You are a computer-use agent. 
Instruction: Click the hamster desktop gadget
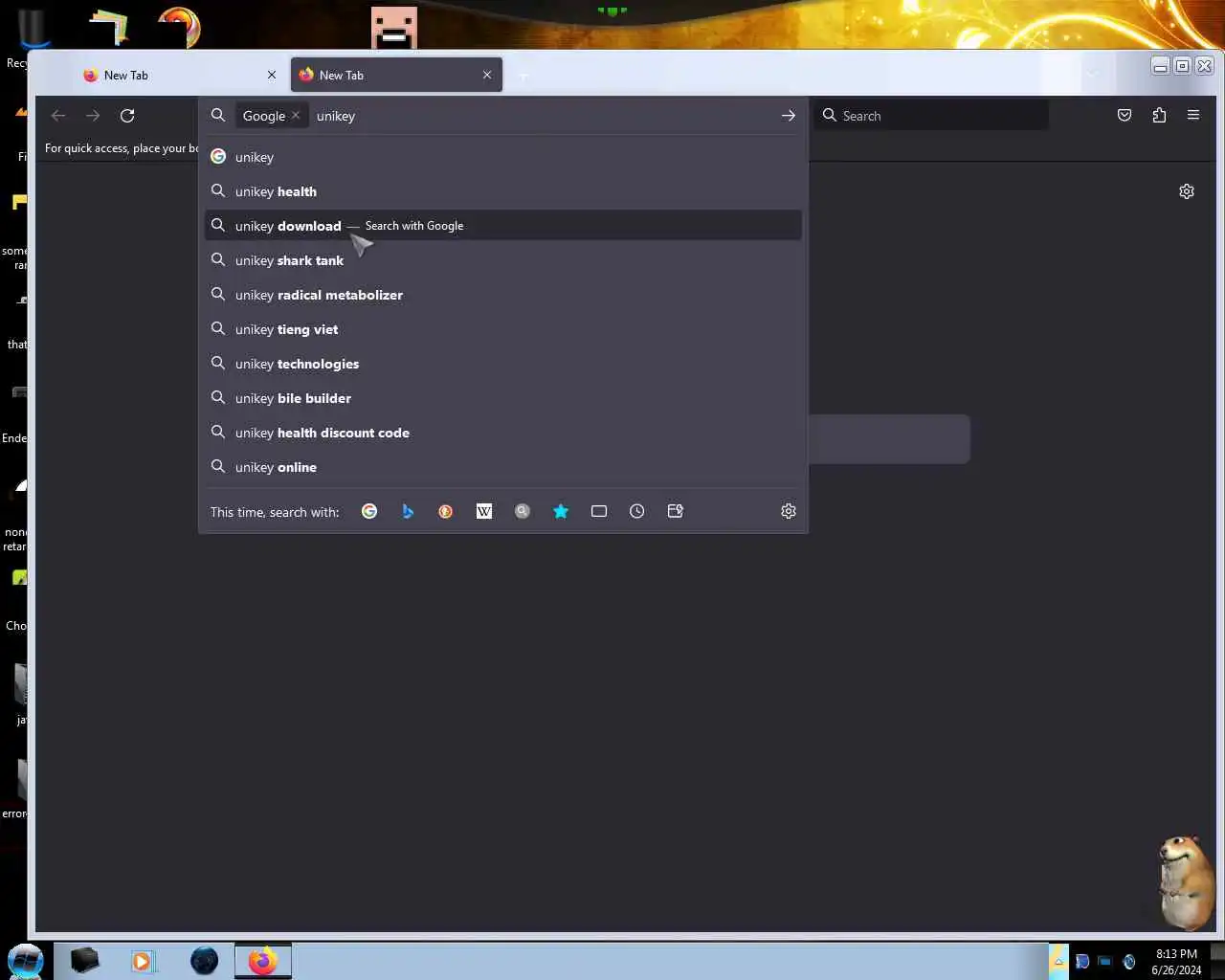[1187, 882]
